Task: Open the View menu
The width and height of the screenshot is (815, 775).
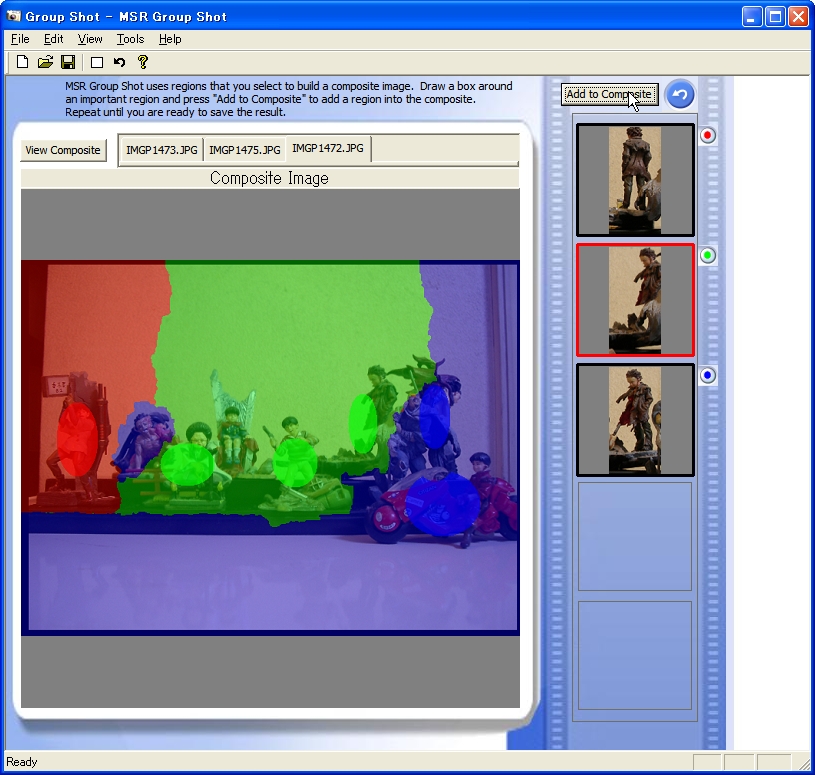Action: click(90, 39)
